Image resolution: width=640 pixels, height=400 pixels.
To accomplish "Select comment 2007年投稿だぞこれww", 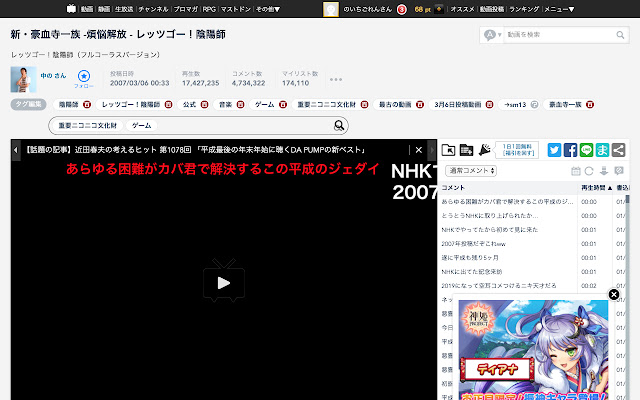I will coord(473,244).
